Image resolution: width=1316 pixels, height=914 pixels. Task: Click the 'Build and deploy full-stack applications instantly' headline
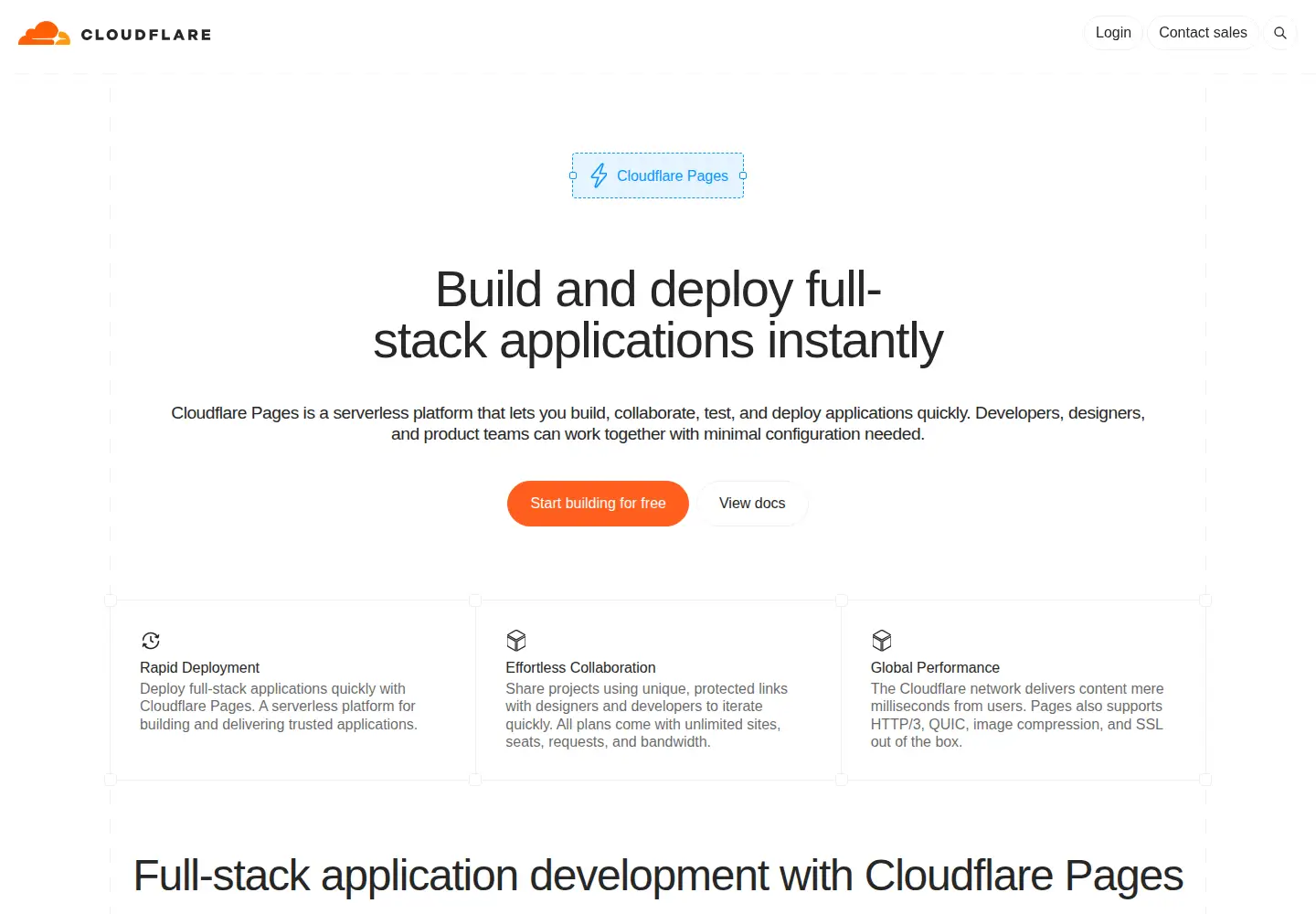[x=658, y=315]
